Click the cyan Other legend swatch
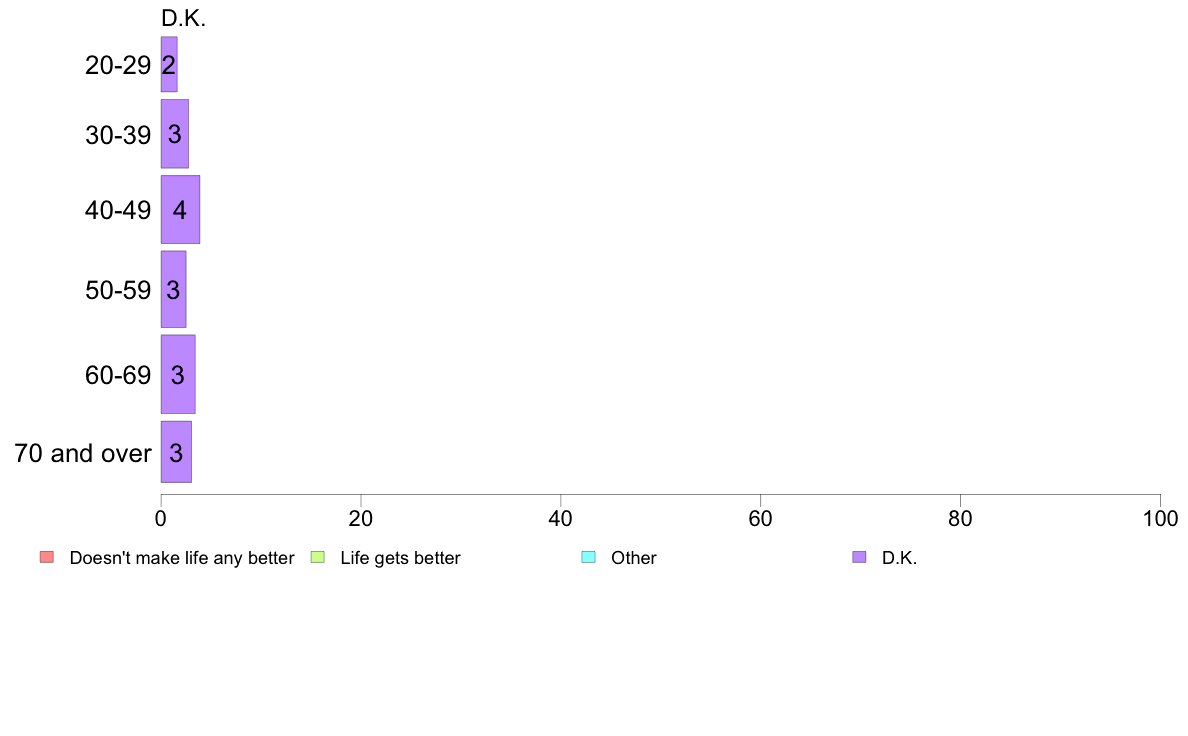 coord(588,557)
